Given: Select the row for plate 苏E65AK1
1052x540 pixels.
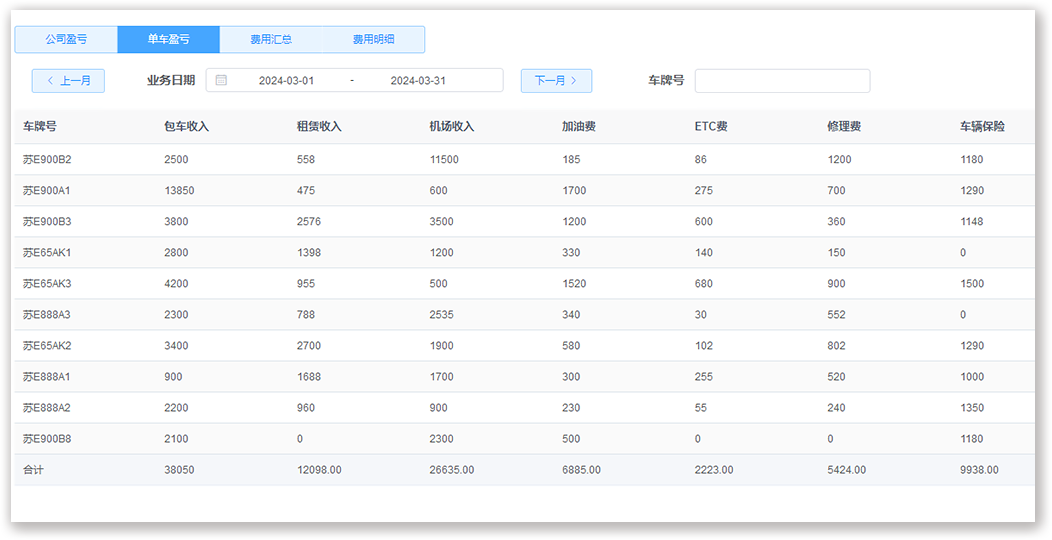Looking at the screenshot, I should 47,253.
